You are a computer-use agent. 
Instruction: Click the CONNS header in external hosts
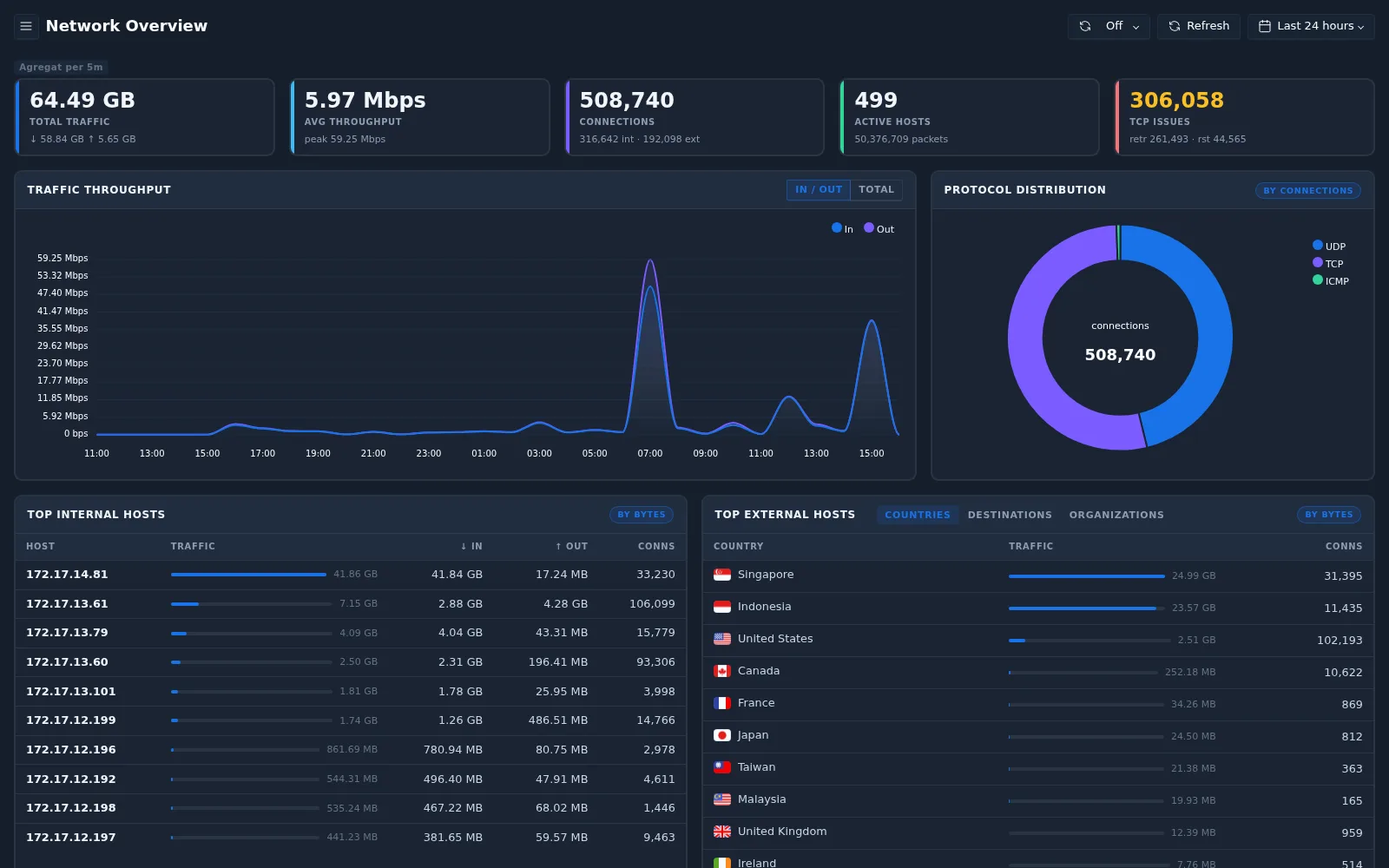point(1344,546)
